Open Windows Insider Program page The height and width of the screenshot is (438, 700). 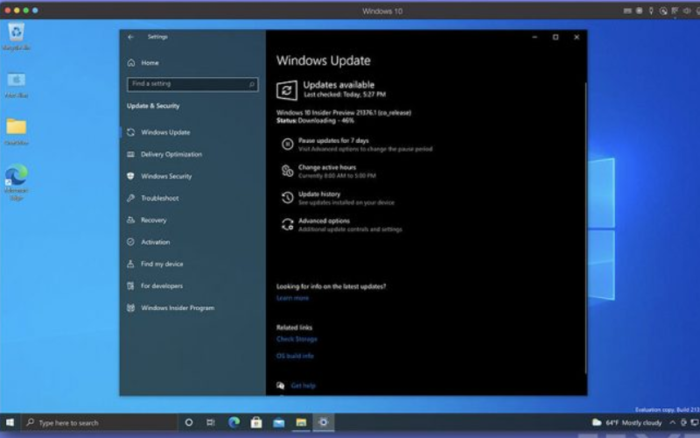pos(178,308)
